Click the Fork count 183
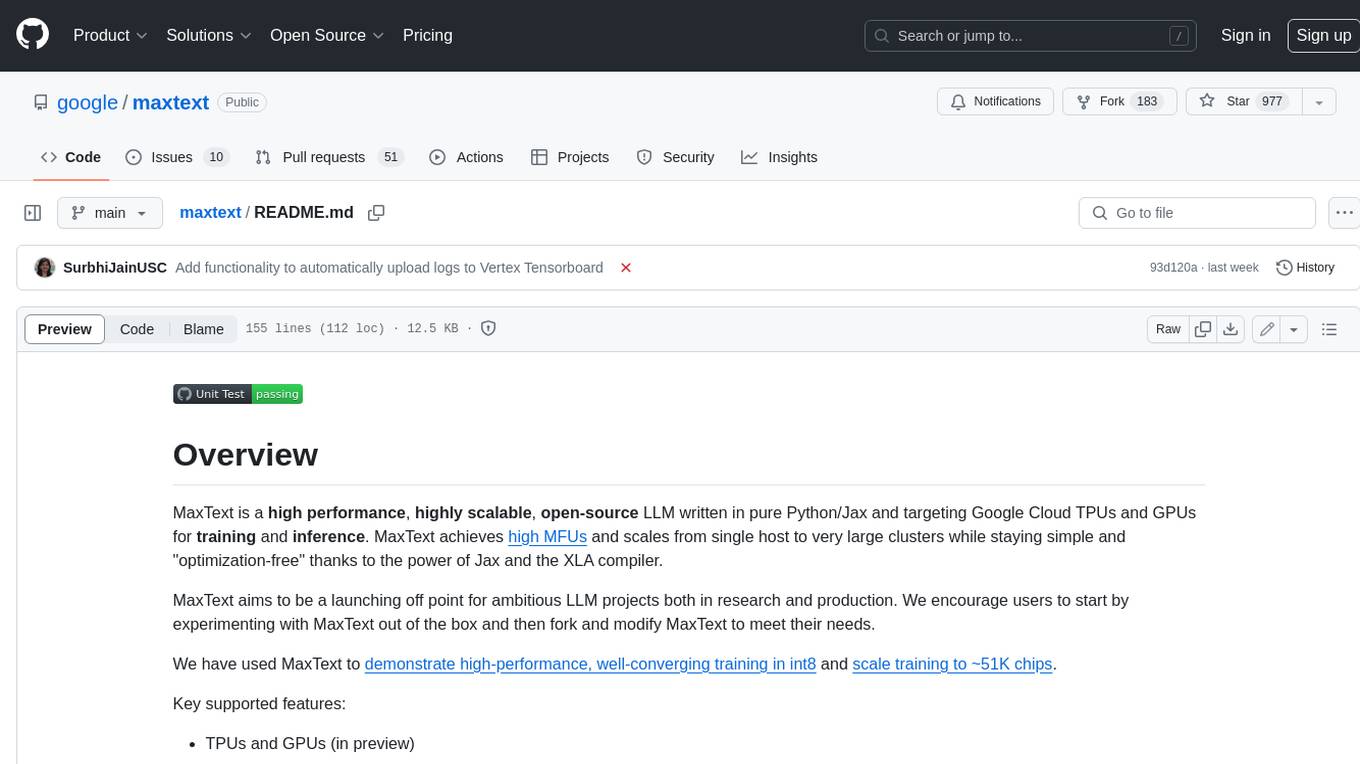Image resolution: width=1360 pixels, height=764 pixels. [x=1147, y=102]
